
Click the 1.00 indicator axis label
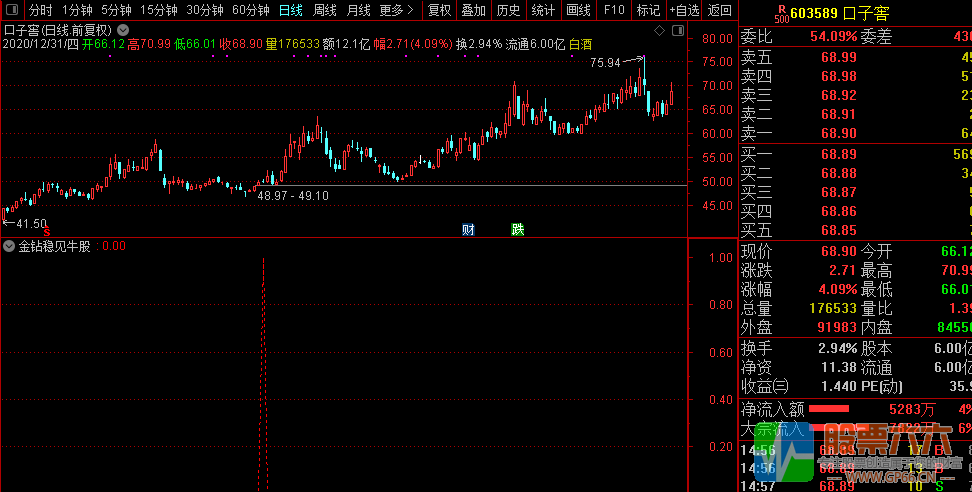(721, 257)
